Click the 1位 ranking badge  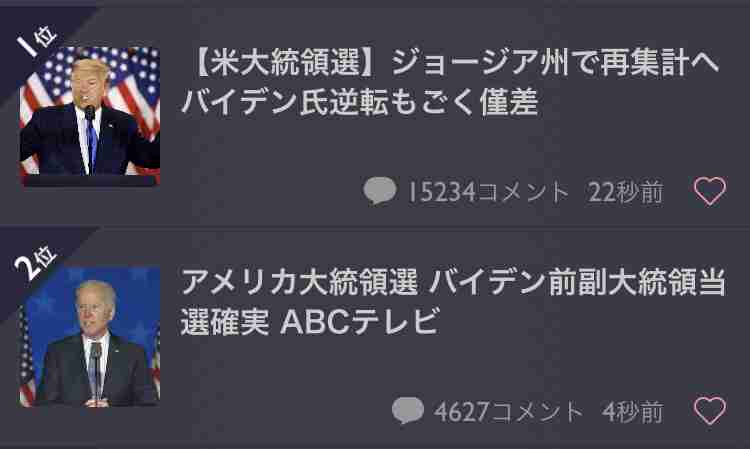36,42
